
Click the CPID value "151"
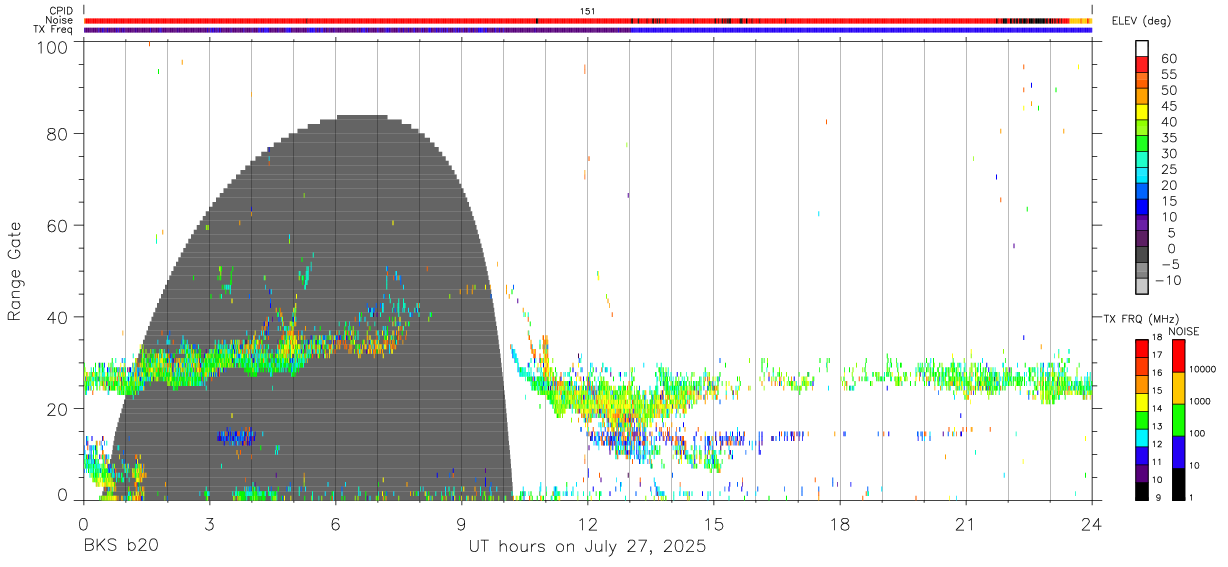[587, 11]
